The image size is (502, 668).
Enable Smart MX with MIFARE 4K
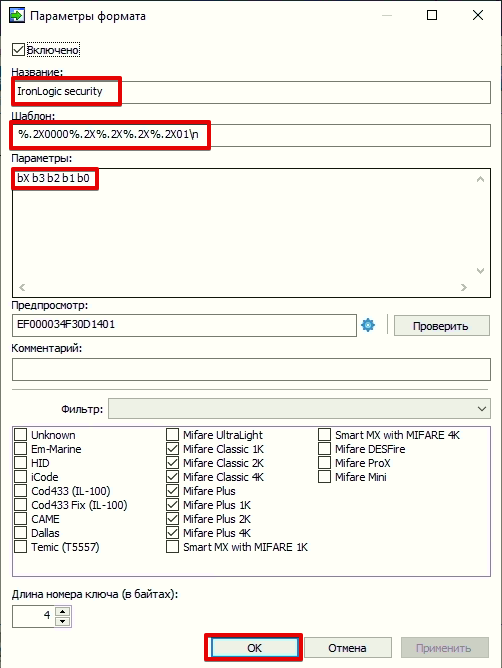[324, 435]
